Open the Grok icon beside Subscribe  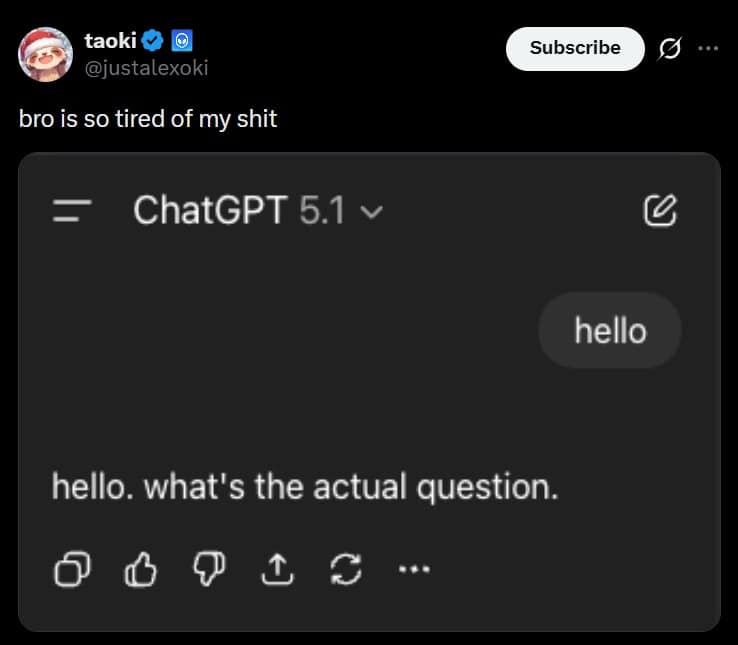pyautogui.click(x=671, y=48)
